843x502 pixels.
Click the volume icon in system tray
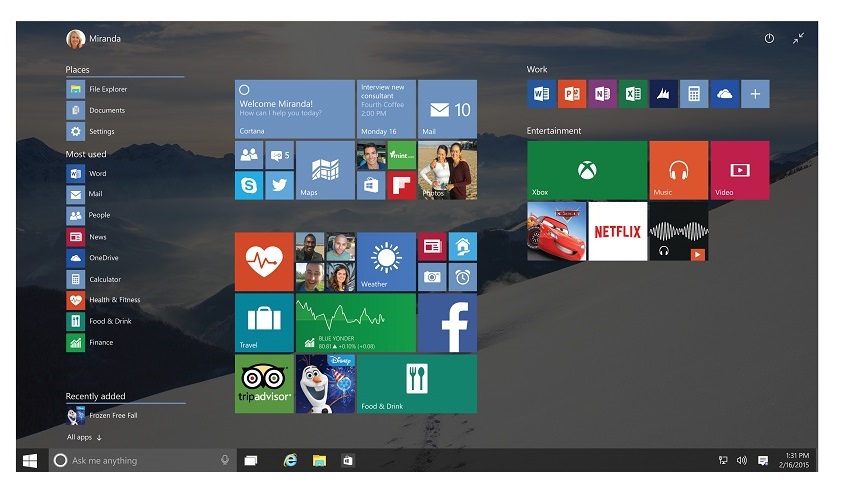(742, 460)
